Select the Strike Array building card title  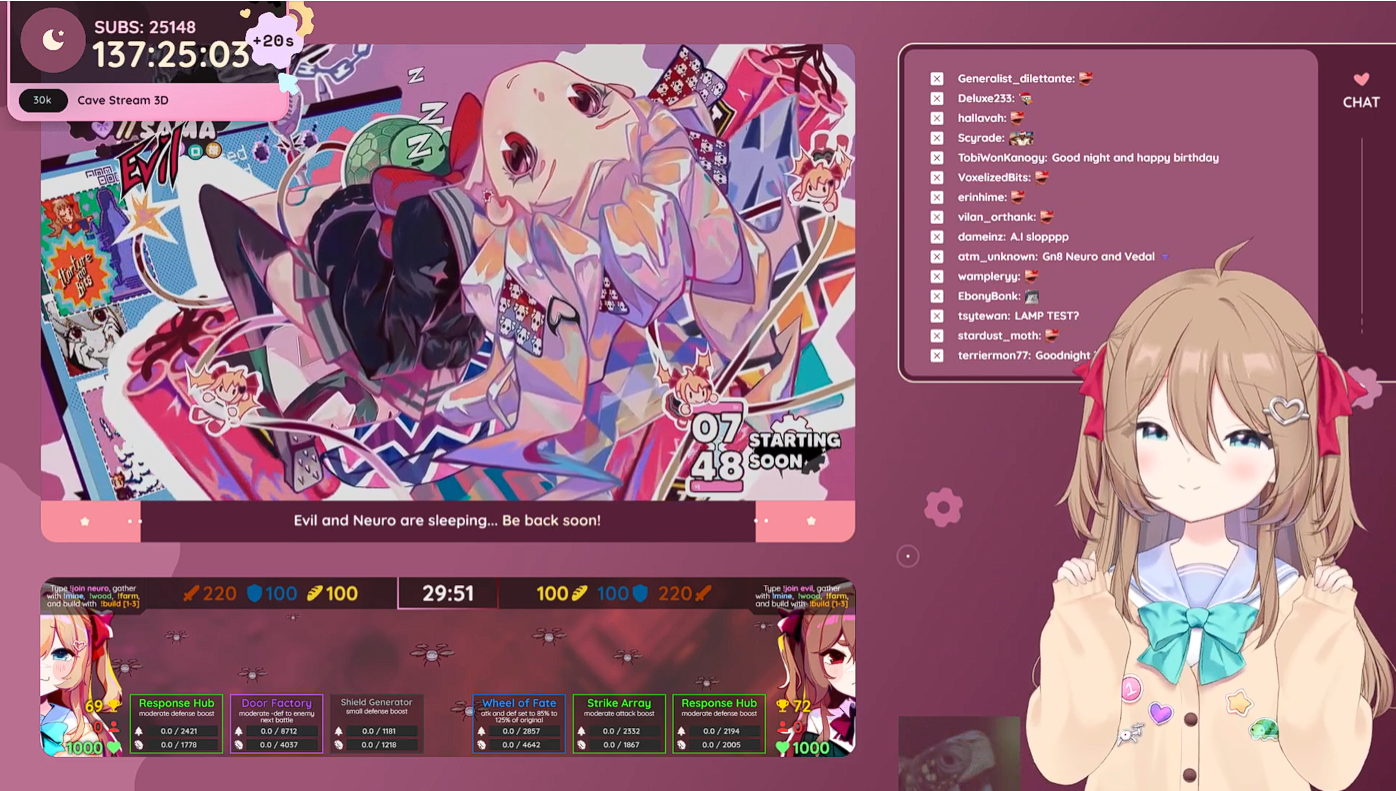(x=619, y=703)
